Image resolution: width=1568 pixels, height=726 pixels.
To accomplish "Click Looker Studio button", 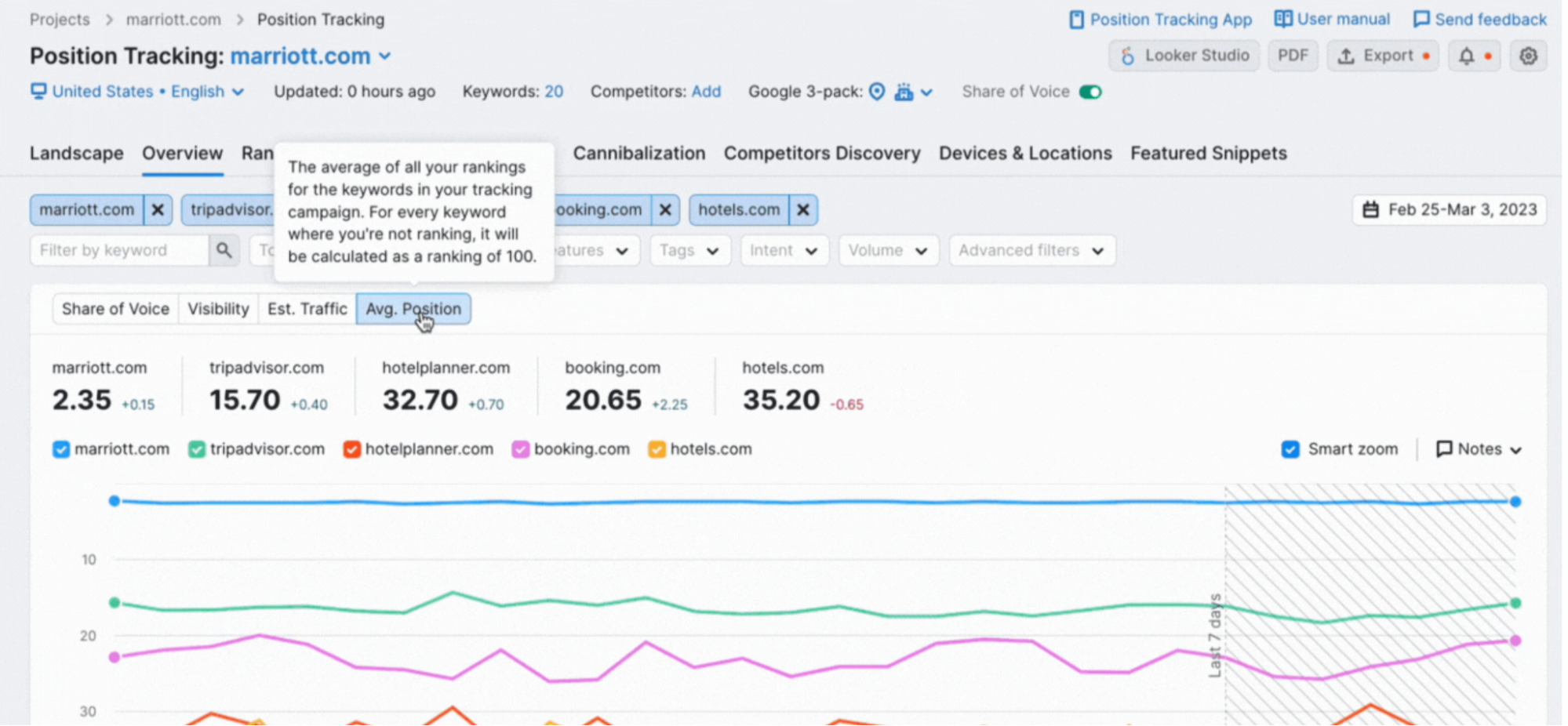I will [x=1184, y=56].
